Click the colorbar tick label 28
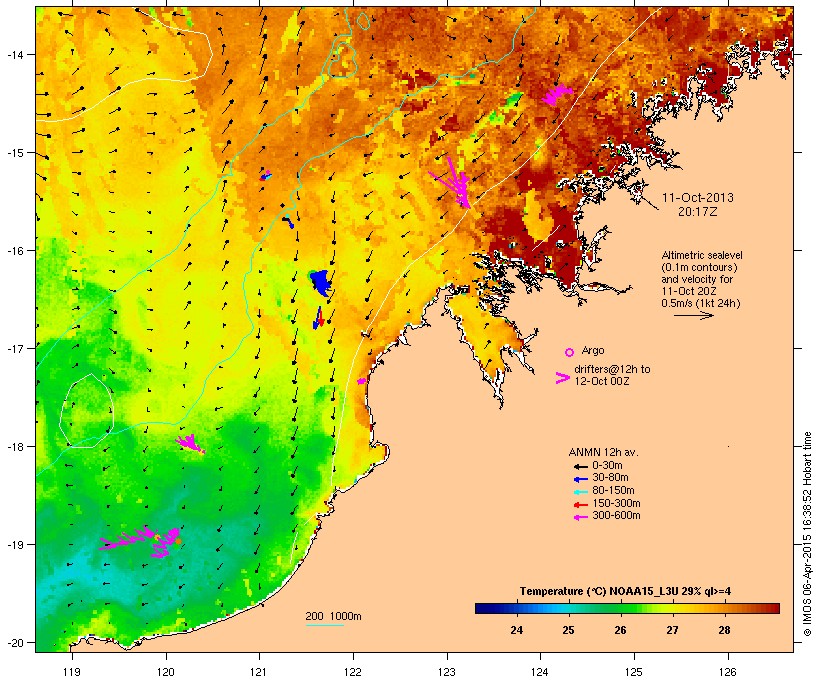Screen dimensions: 820x680 (x=724, y=630)
